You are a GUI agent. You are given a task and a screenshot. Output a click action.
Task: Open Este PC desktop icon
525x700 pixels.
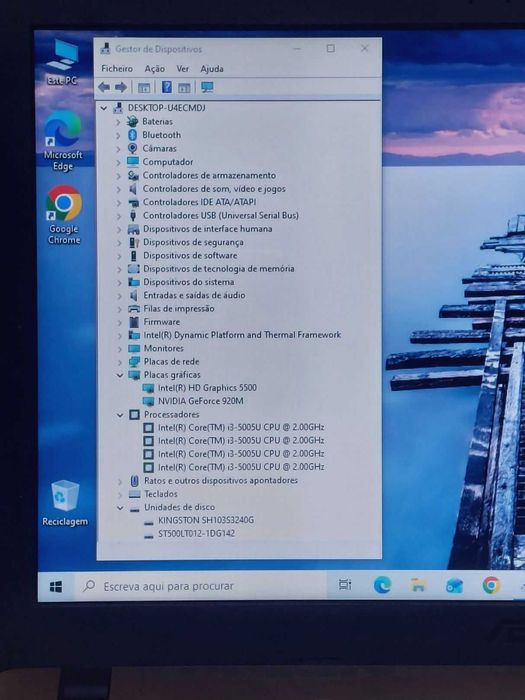coord(62,62)
